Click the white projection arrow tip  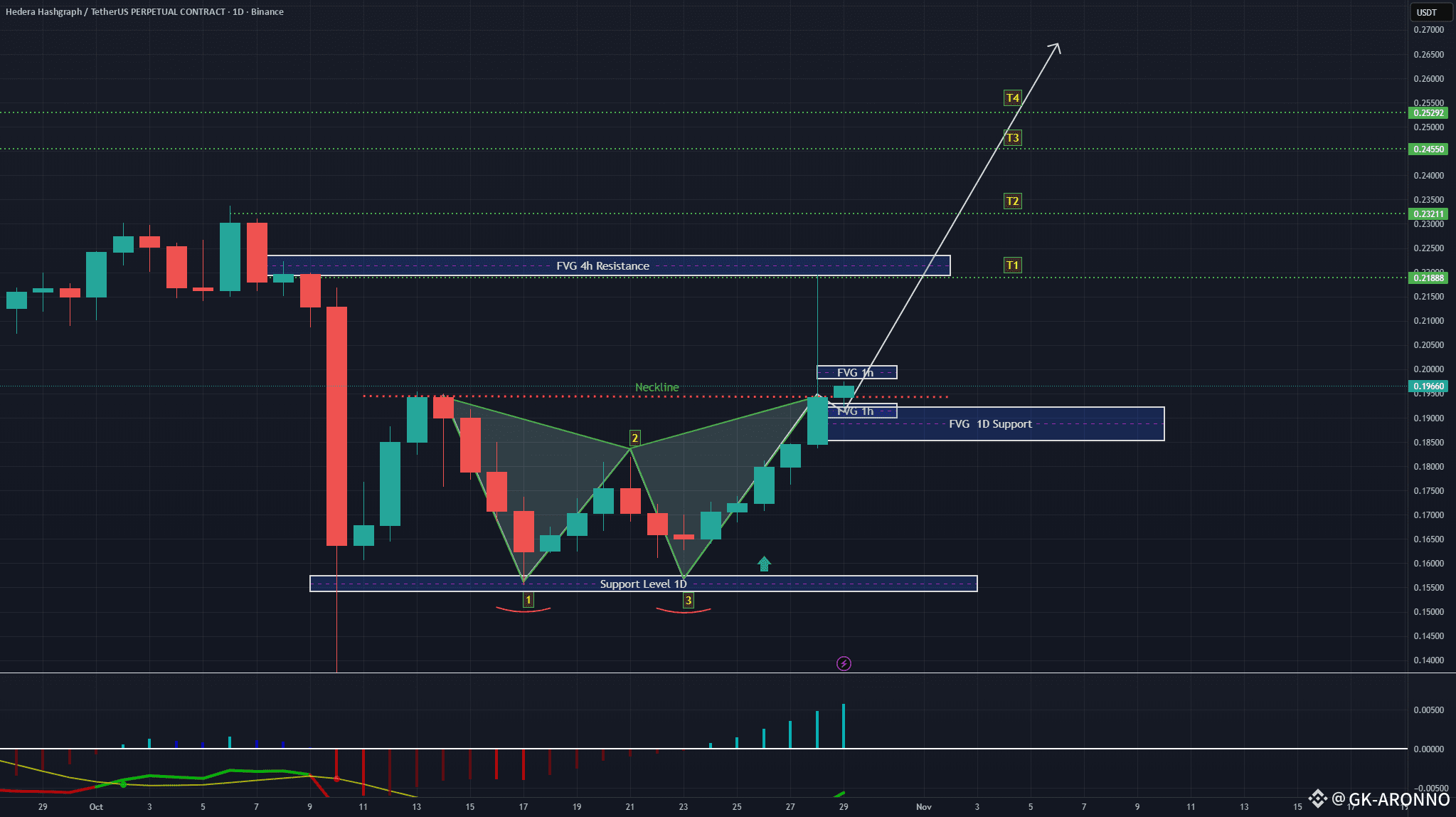coord(1058,46)
